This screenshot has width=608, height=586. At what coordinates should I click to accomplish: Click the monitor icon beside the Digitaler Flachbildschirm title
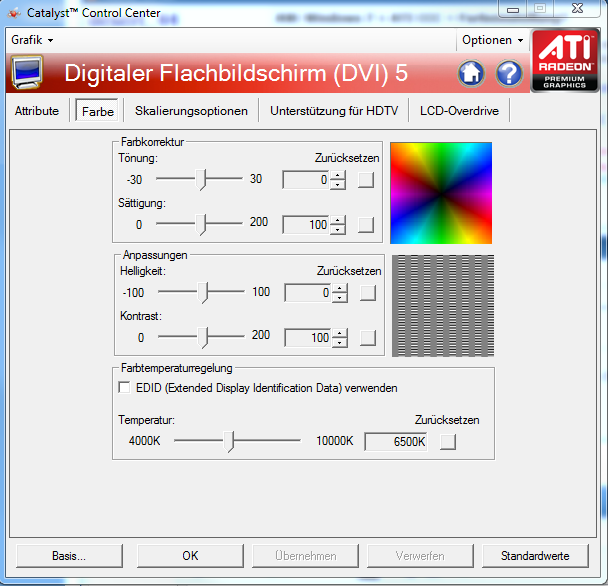(x=27, y=72)
